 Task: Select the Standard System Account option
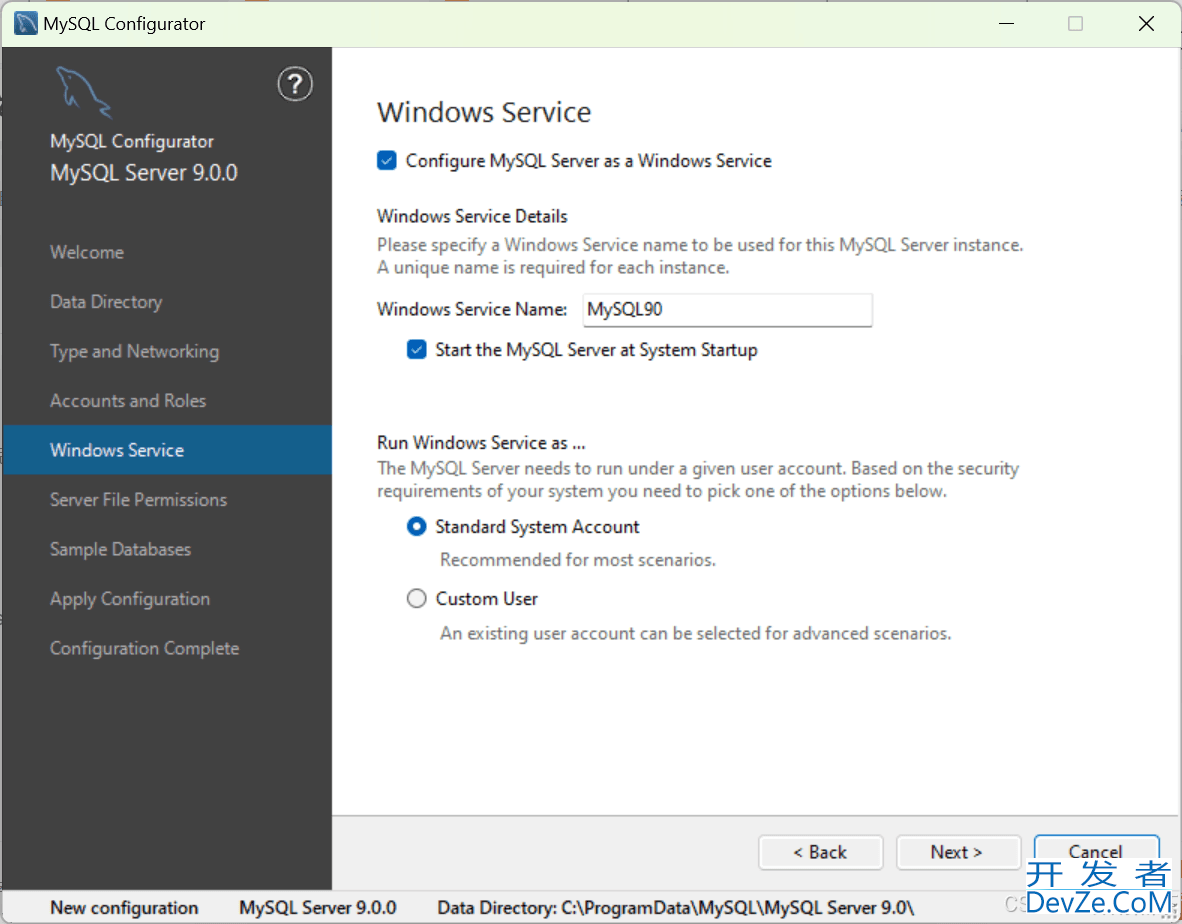pyautogui.click(x=417, y=526)
